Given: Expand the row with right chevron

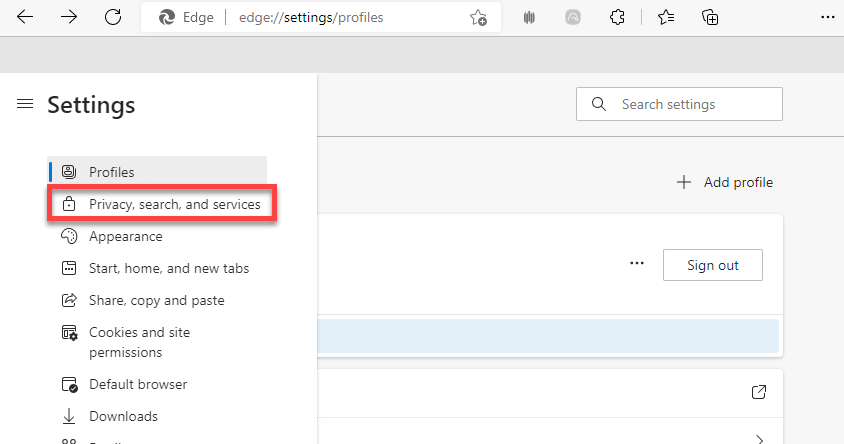Looking at the screenshot, I should coord(759,438).
